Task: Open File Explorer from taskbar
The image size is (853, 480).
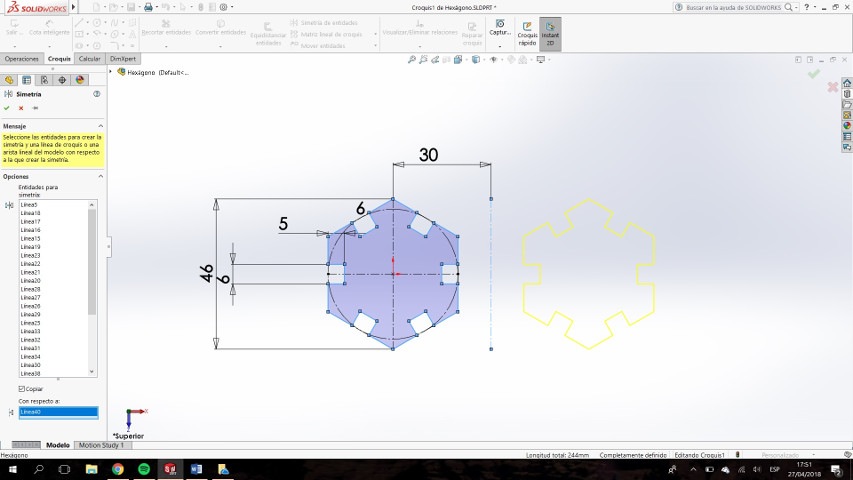Action: click(x=91, y=469)
